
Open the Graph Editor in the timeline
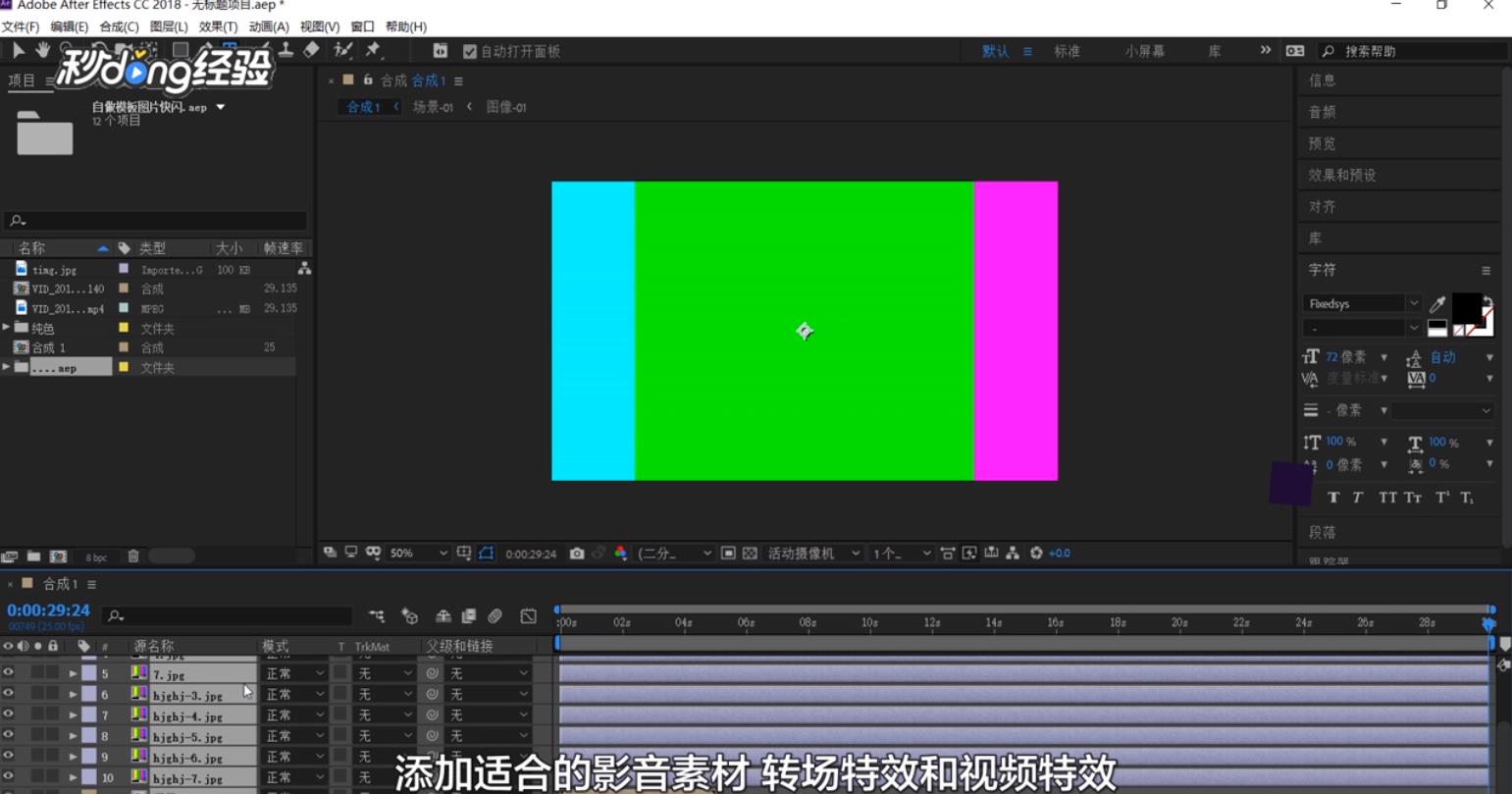[528, 615]
